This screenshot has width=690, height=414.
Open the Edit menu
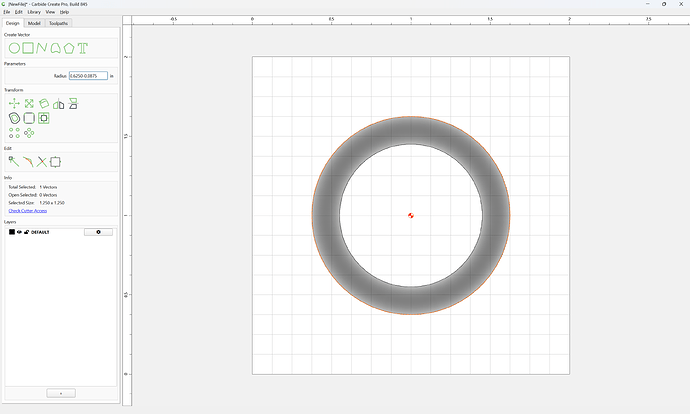(18, 12)
